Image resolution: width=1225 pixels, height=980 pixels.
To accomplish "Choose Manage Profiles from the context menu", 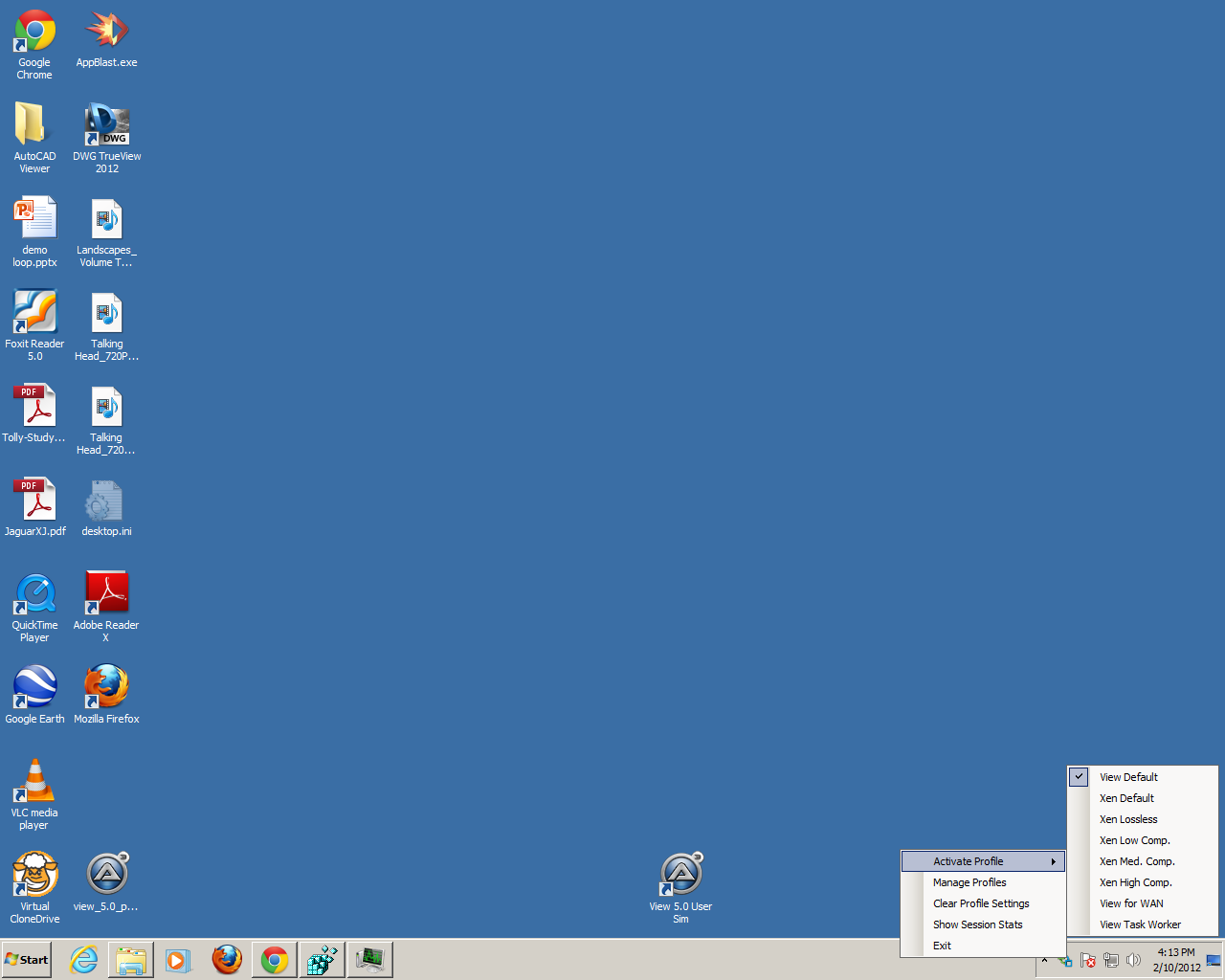I will pyautogui.click(x=969, y=882).
